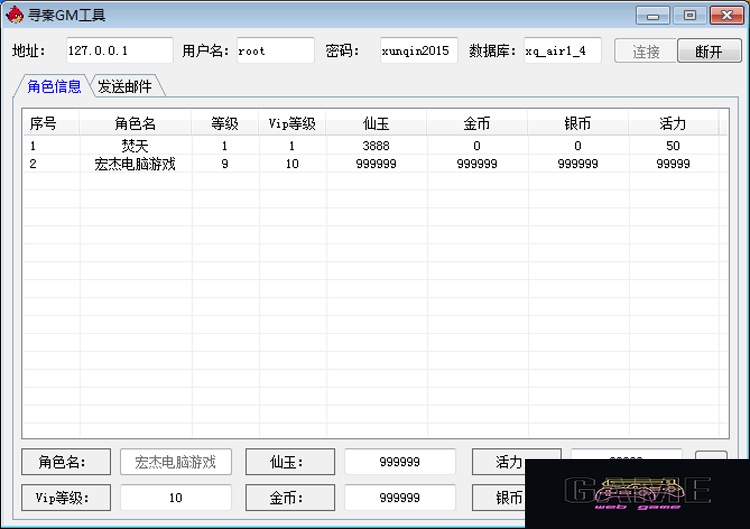Click the 金币: button at the bottom
Image resolution: width=750 pixels, height=529 pixels.
pos(290,497)
